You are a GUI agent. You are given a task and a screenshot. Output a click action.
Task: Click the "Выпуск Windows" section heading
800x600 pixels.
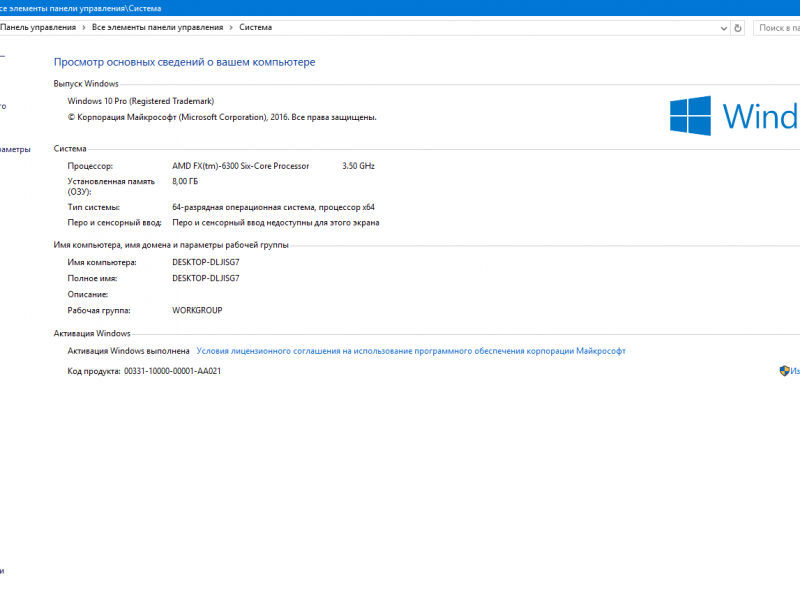tap(86, 84)
